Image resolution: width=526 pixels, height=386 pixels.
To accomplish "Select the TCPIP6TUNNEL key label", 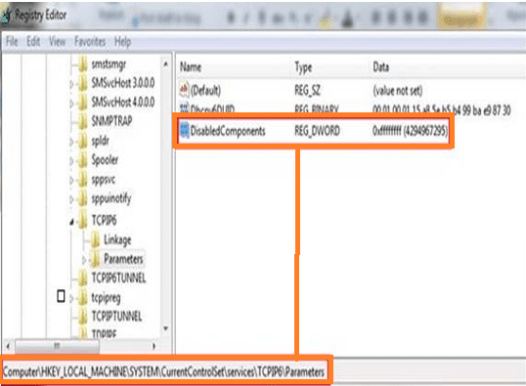I will (x=119, y=278).
